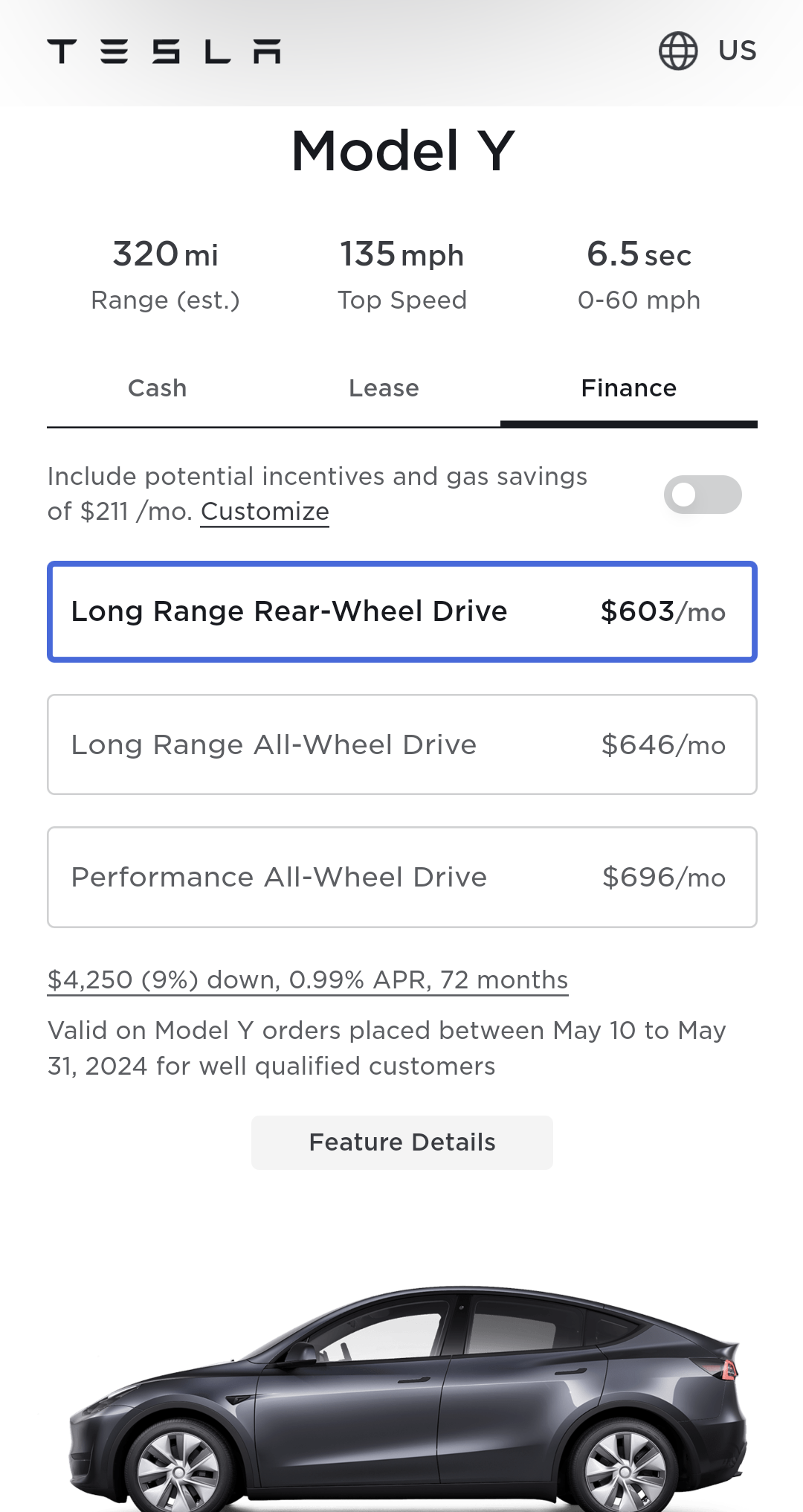Select Long Range Rear-Wheel Drive option

click(288, 611)
